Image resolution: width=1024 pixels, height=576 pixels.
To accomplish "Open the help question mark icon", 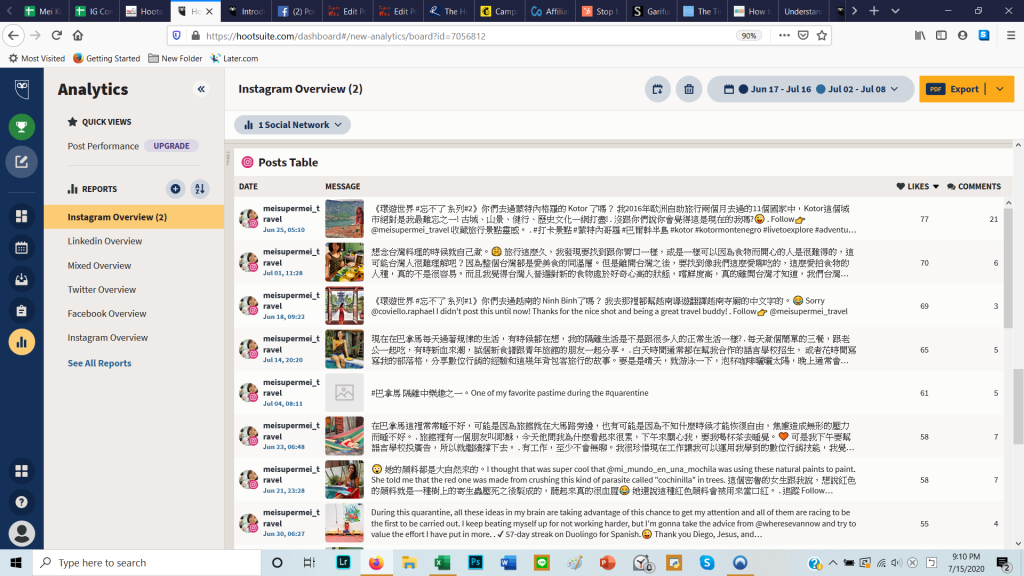I will tap(21, 502).
